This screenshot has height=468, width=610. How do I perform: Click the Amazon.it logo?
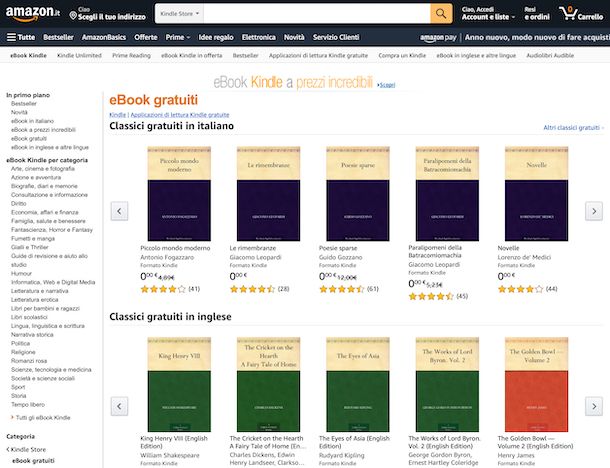coord(33,13)
